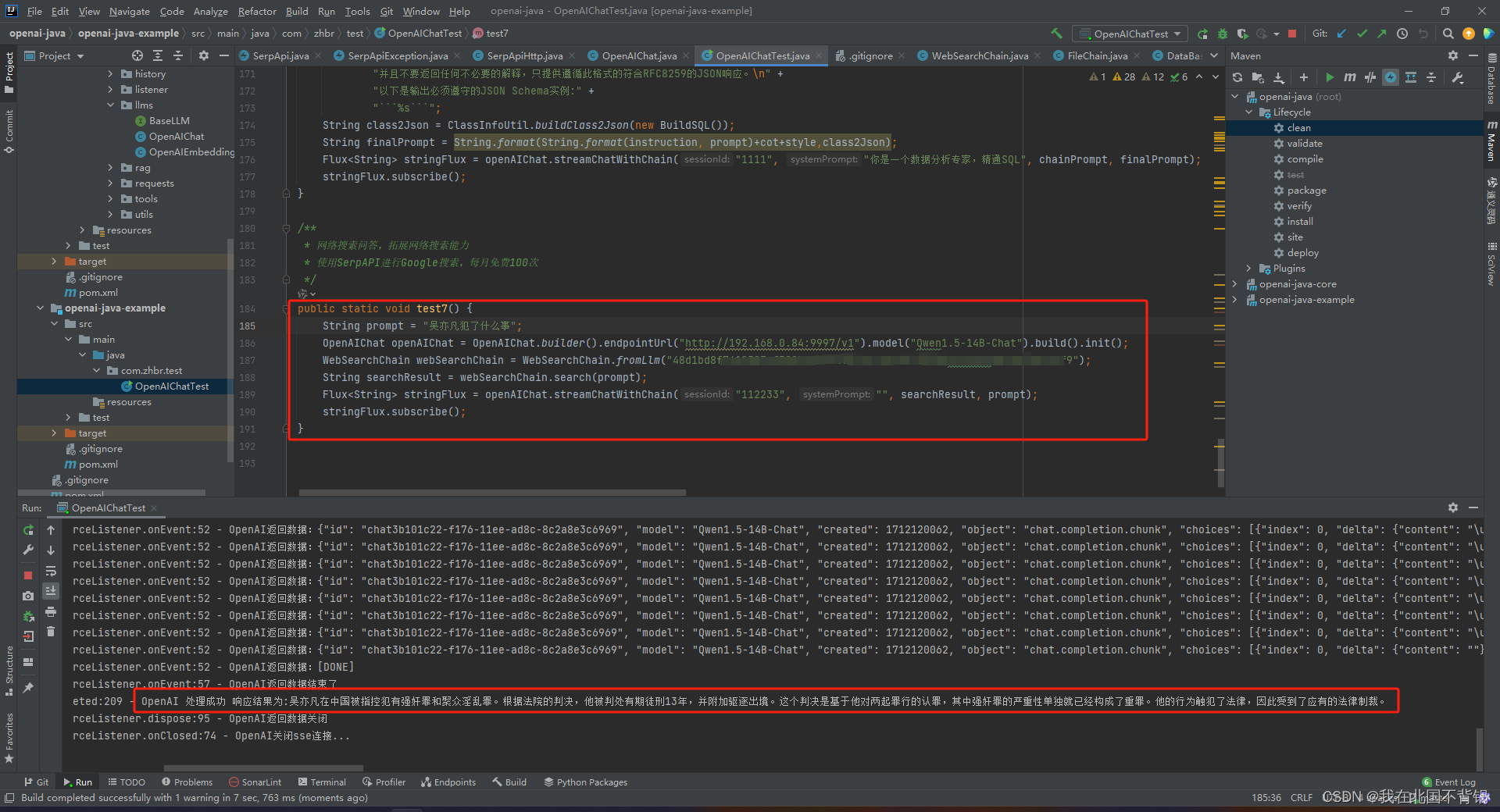This screenshot has width=1500, height=812.
Task: Rerun OpenAIChatTest from the main toolbar
Action: pyautogui.click(x=1202, y=34)
